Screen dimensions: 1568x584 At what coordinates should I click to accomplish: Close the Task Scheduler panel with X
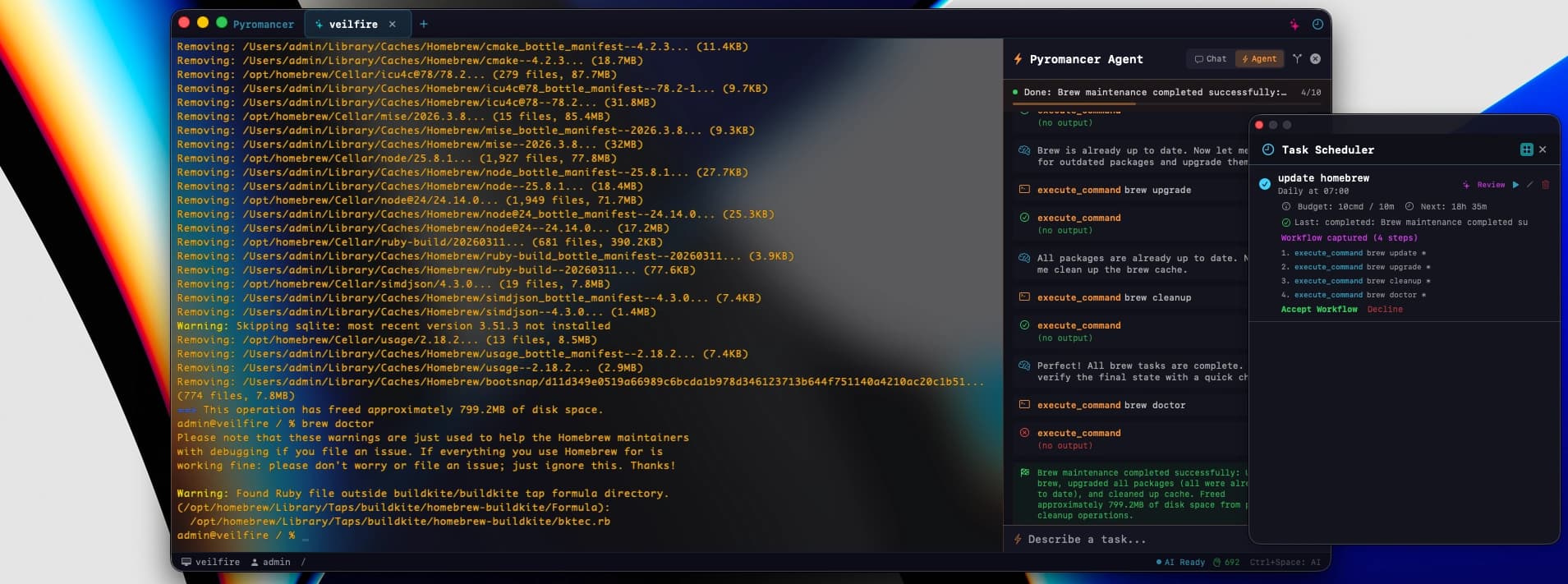tap(1543, 149)
